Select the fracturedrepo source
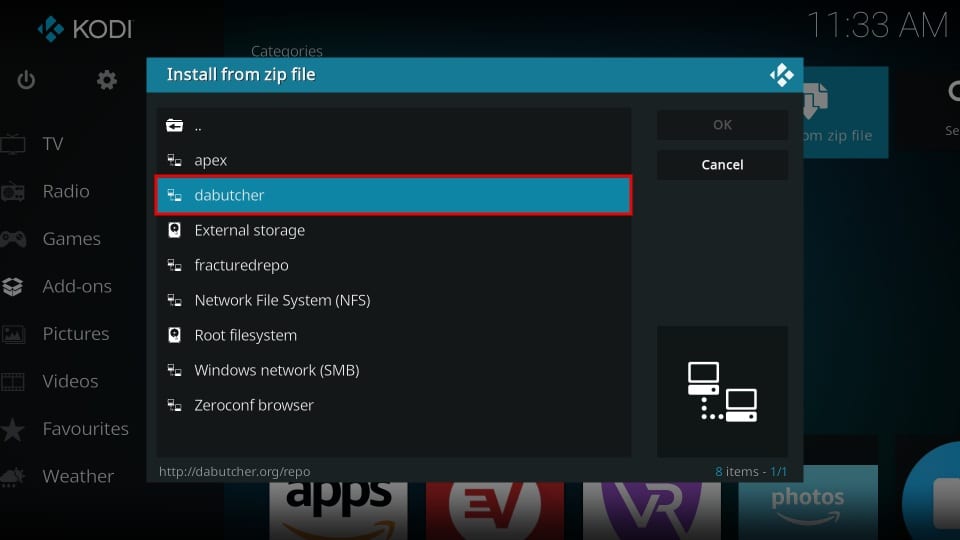This screenshot has width=960, height=540. 394,265
